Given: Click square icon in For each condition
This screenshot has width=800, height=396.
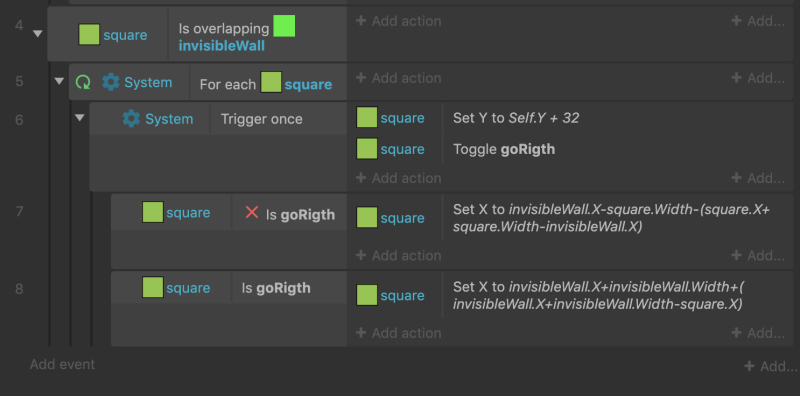Looking at the screenshot, I should [x=271, y=83].
